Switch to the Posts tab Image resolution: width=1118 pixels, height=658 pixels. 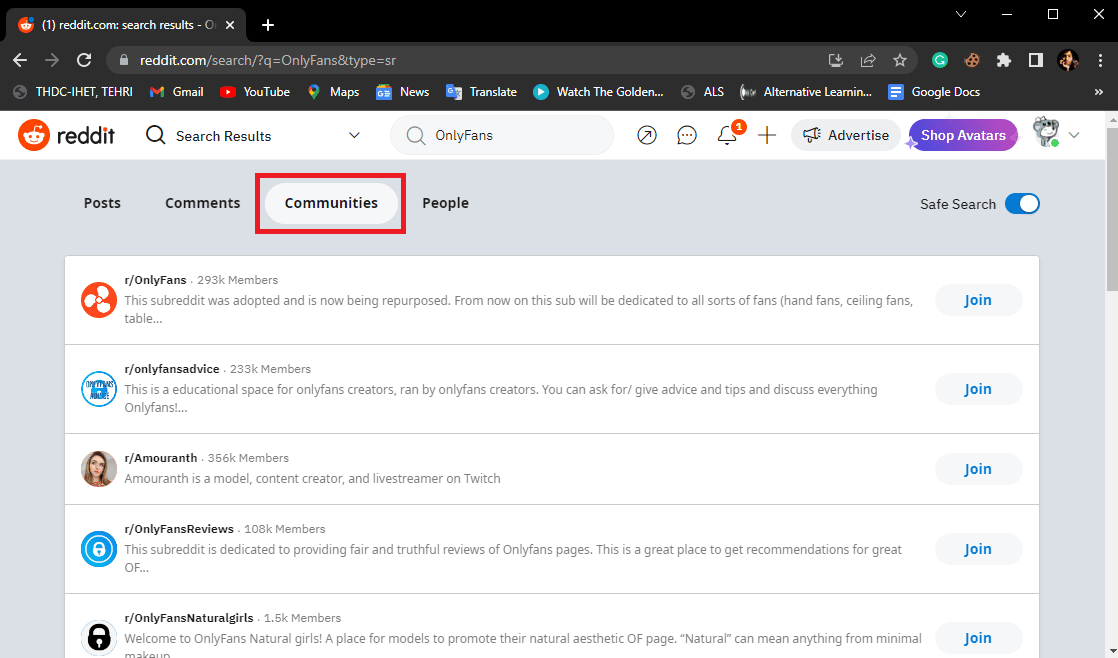(x=102, y=203)
